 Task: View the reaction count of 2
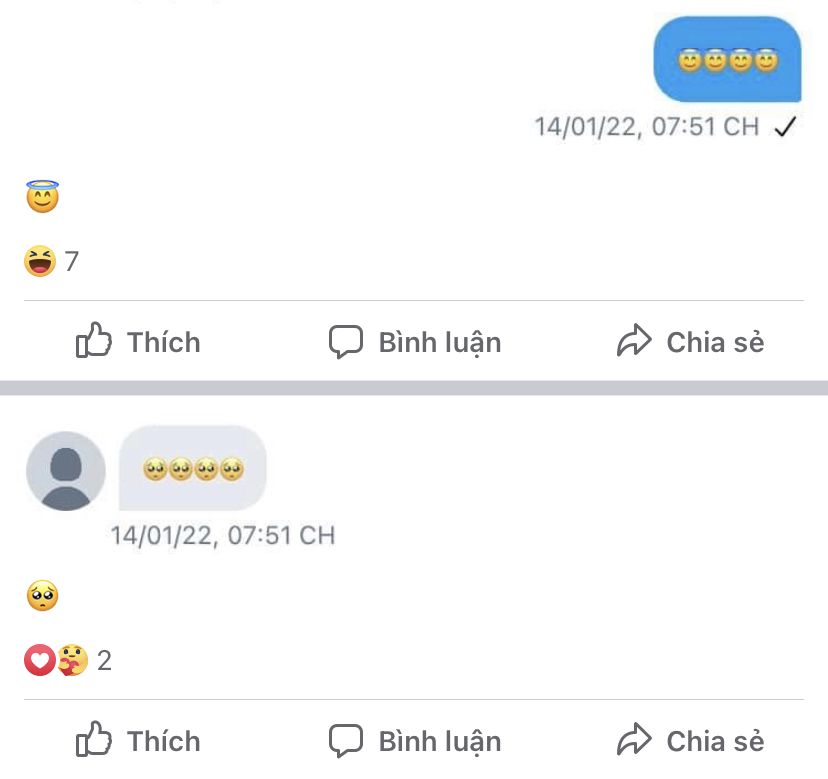coord(104,661)
